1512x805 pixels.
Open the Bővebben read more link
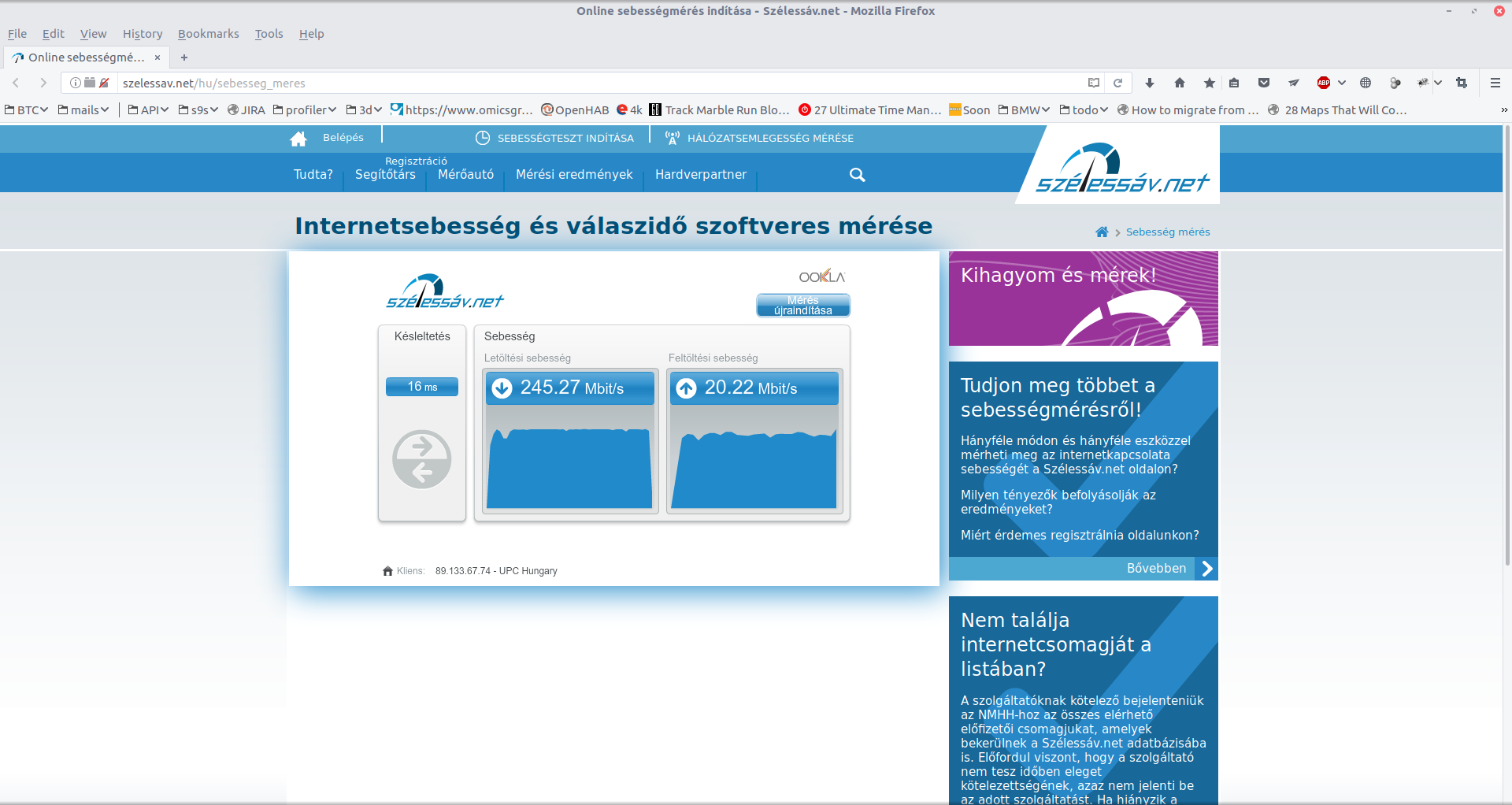click(1083, 569)
